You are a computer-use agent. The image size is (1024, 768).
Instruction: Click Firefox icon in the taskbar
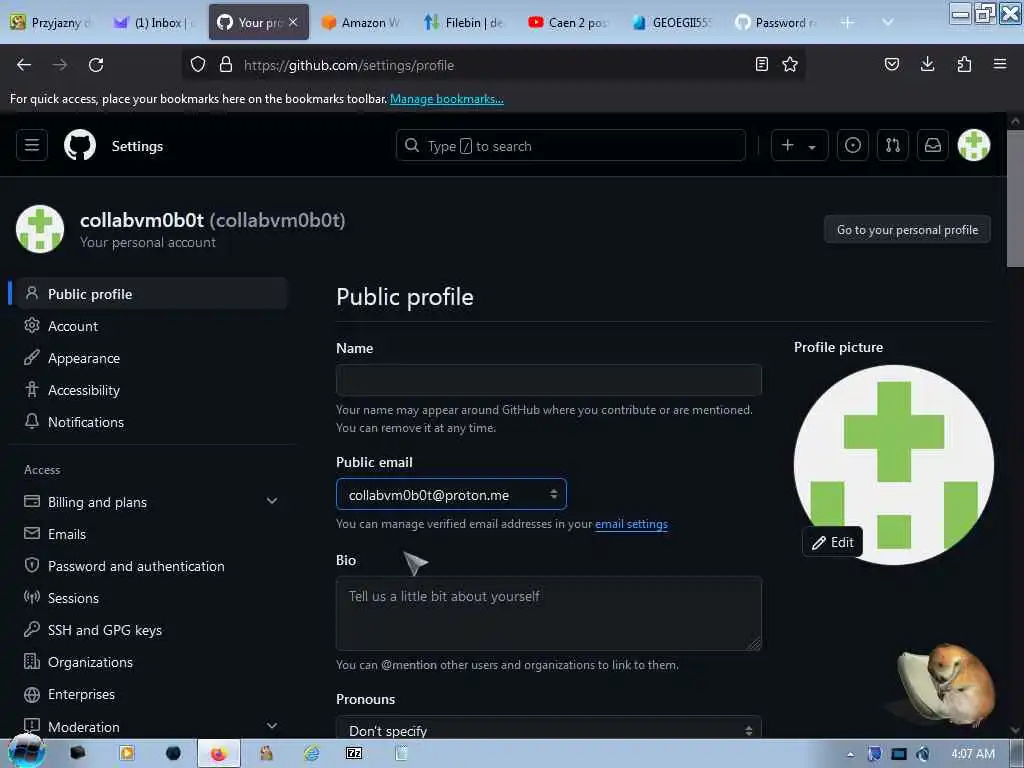point(218,754)
